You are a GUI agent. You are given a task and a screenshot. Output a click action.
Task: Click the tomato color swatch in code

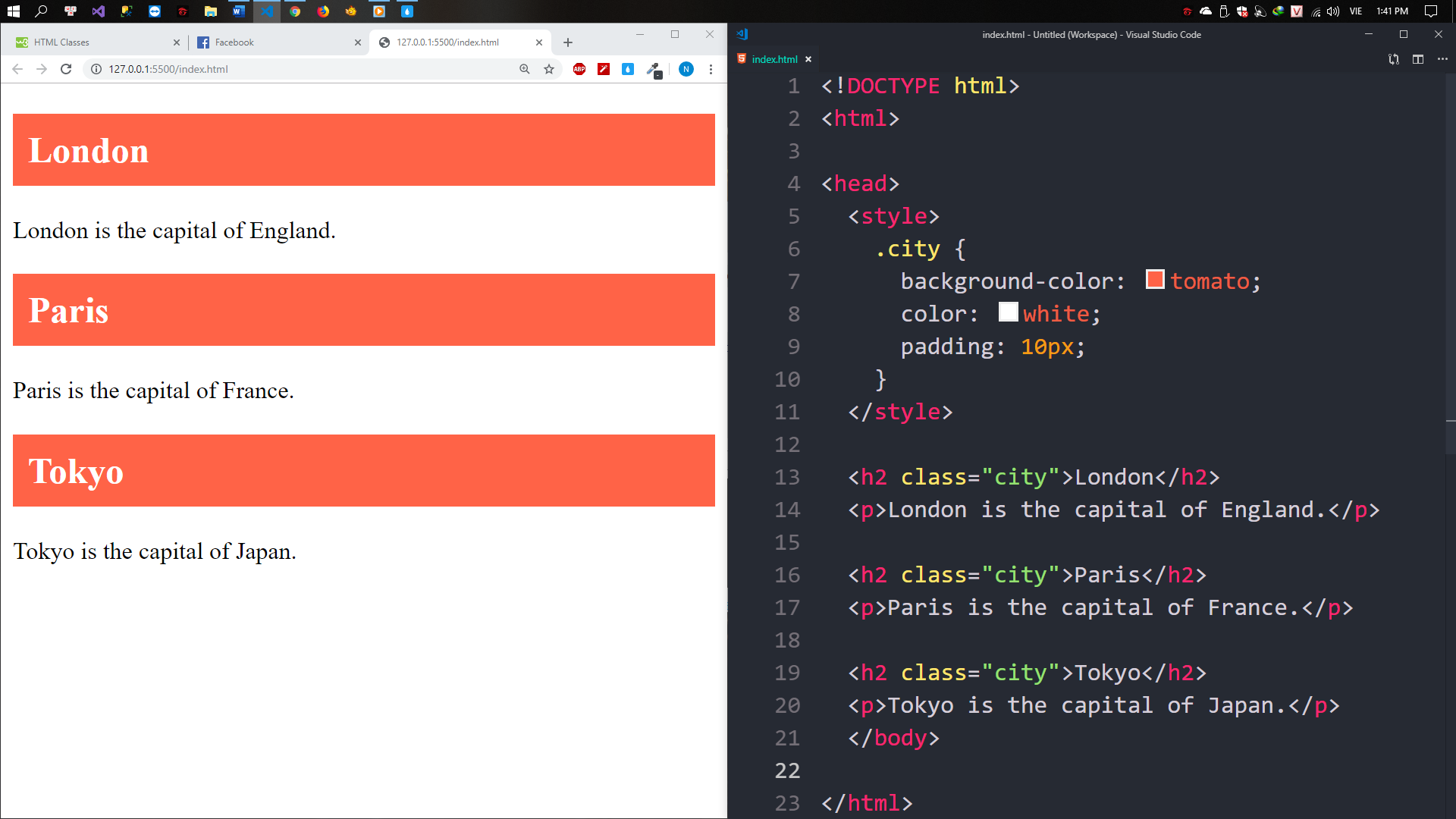[1154, 279]
